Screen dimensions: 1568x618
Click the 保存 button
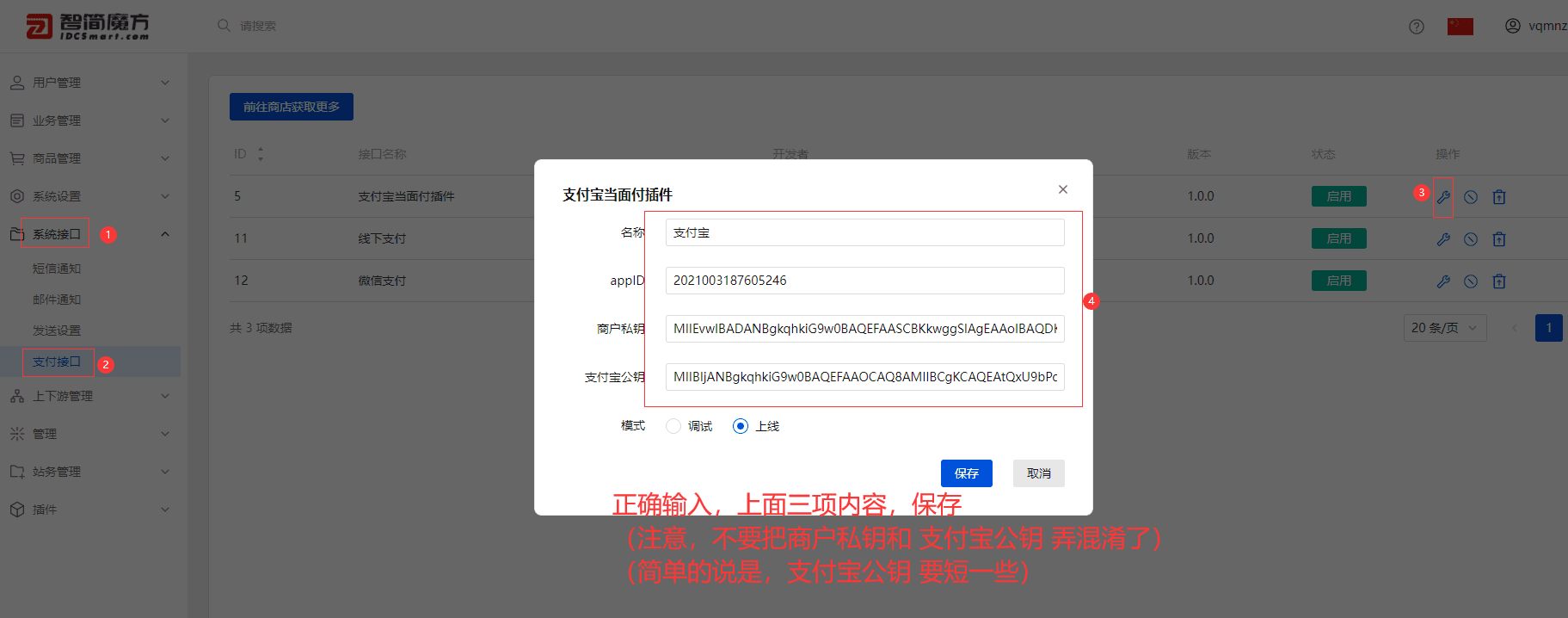coord(967,473)
